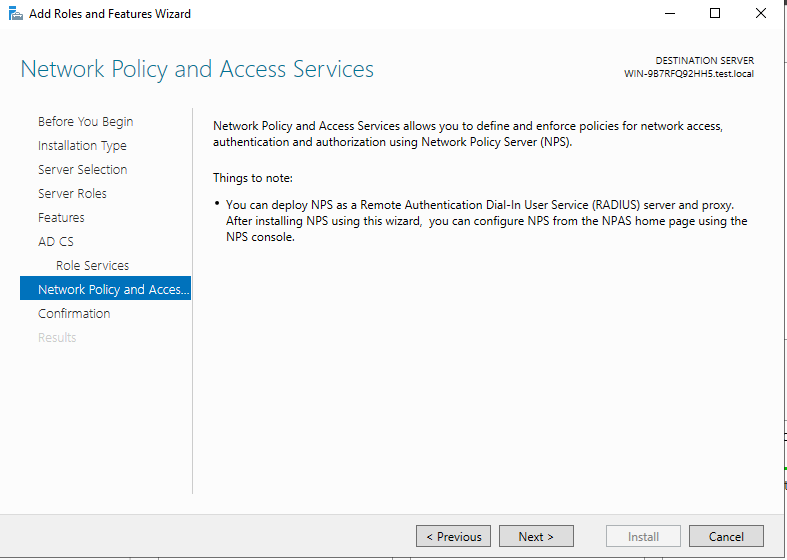Go to the Confirmation step
787x560 pixels.
click(74, 314)
